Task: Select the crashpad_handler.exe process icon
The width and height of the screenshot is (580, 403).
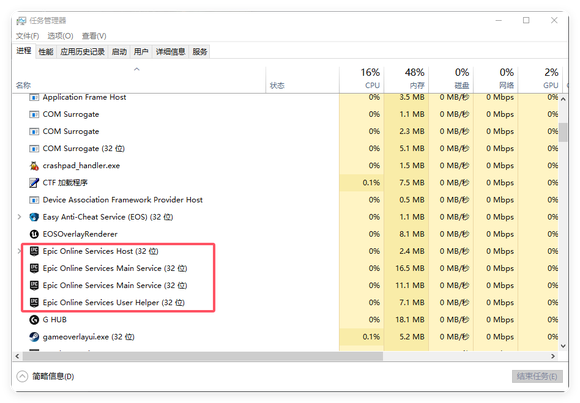Action: tap(34, 166)
